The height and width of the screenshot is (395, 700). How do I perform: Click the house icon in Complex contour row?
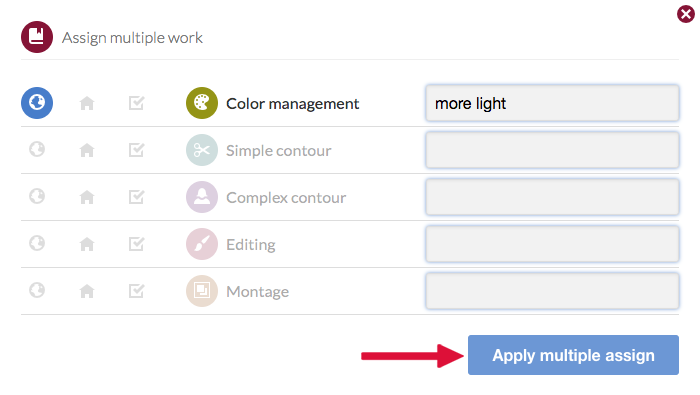(x=87, y=197)
